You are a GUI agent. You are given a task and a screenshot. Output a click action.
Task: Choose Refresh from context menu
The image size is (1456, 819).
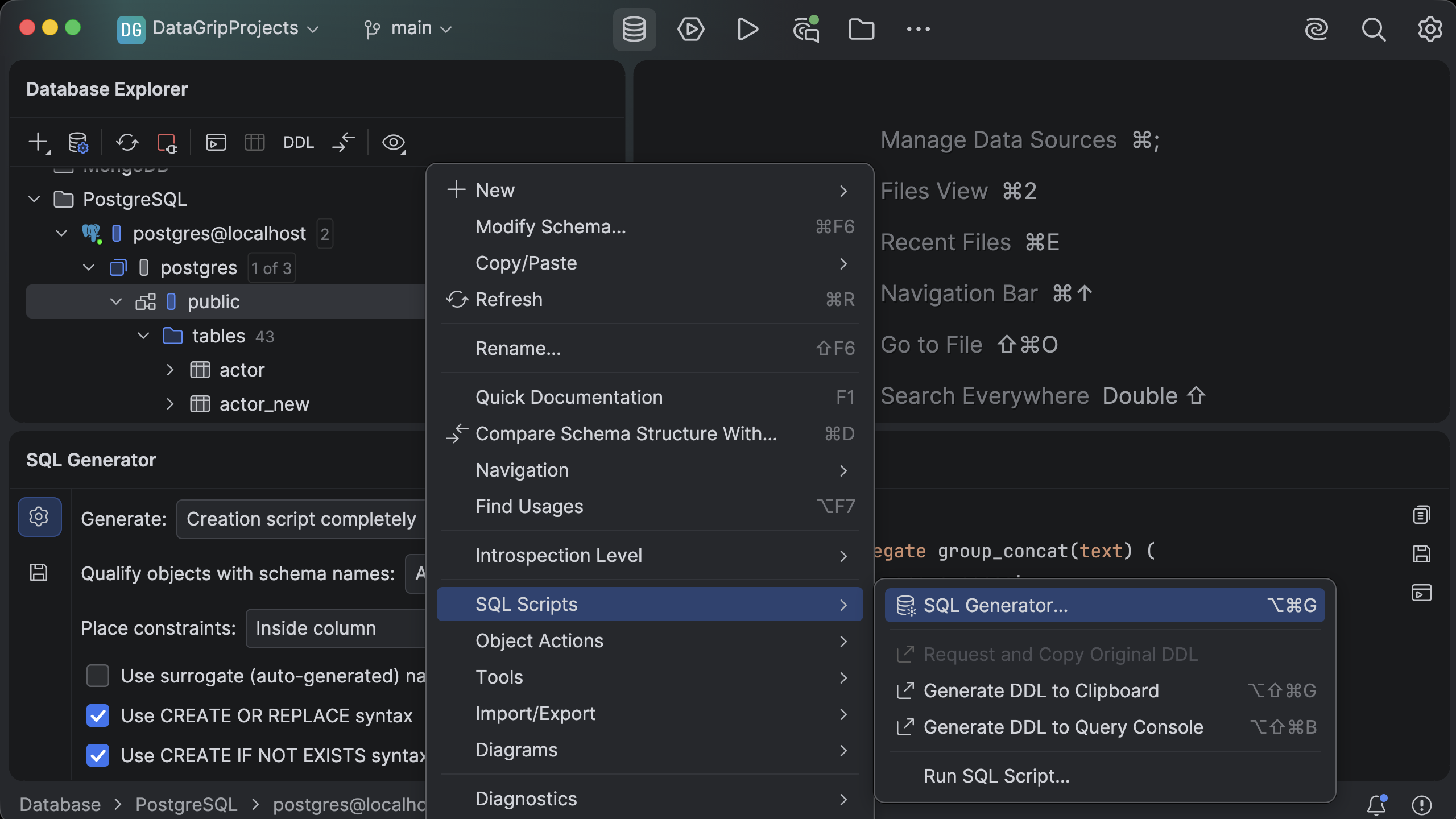pyautogui.click(x=650, y=299)
